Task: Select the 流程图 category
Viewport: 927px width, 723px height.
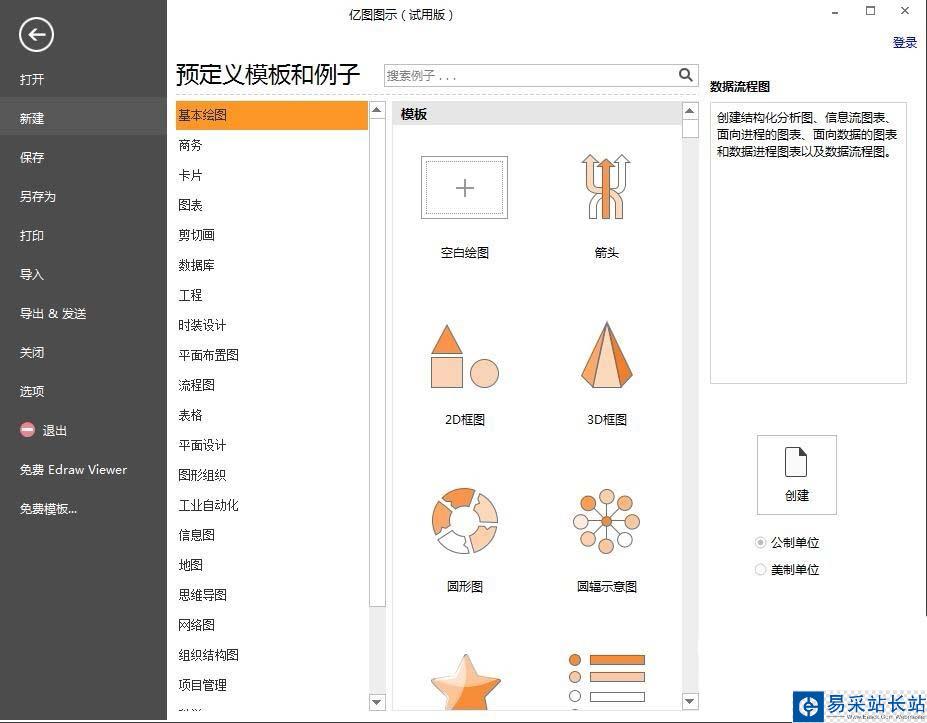Action: [196, 385]
